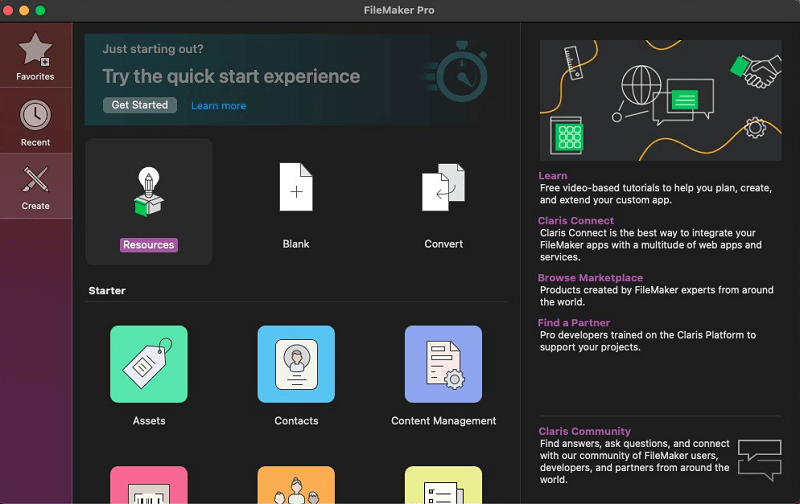This screenshot has height=504, width=800.
Task: Choose the Convert file icon
Action: [443, 187]
